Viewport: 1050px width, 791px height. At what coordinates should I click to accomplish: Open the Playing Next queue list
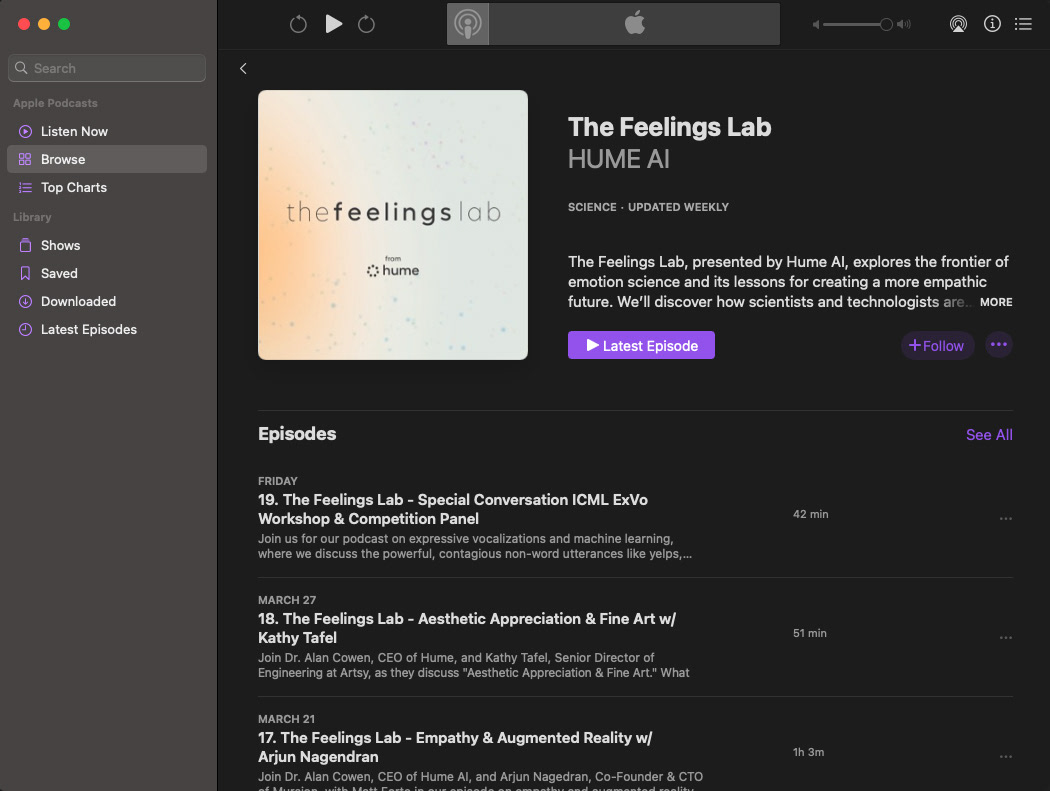(x=1023, y=24)
